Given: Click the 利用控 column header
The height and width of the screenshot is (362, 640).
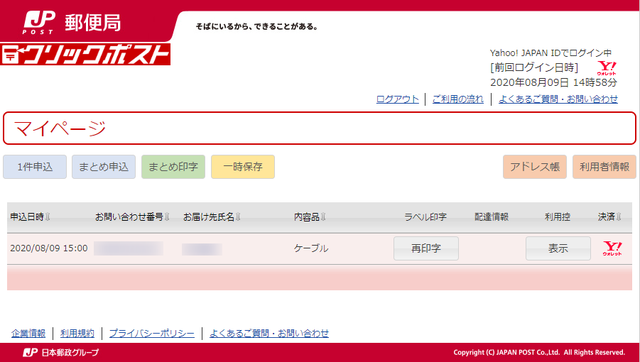Looking at the screenshot, I should [x=557, y=217].
